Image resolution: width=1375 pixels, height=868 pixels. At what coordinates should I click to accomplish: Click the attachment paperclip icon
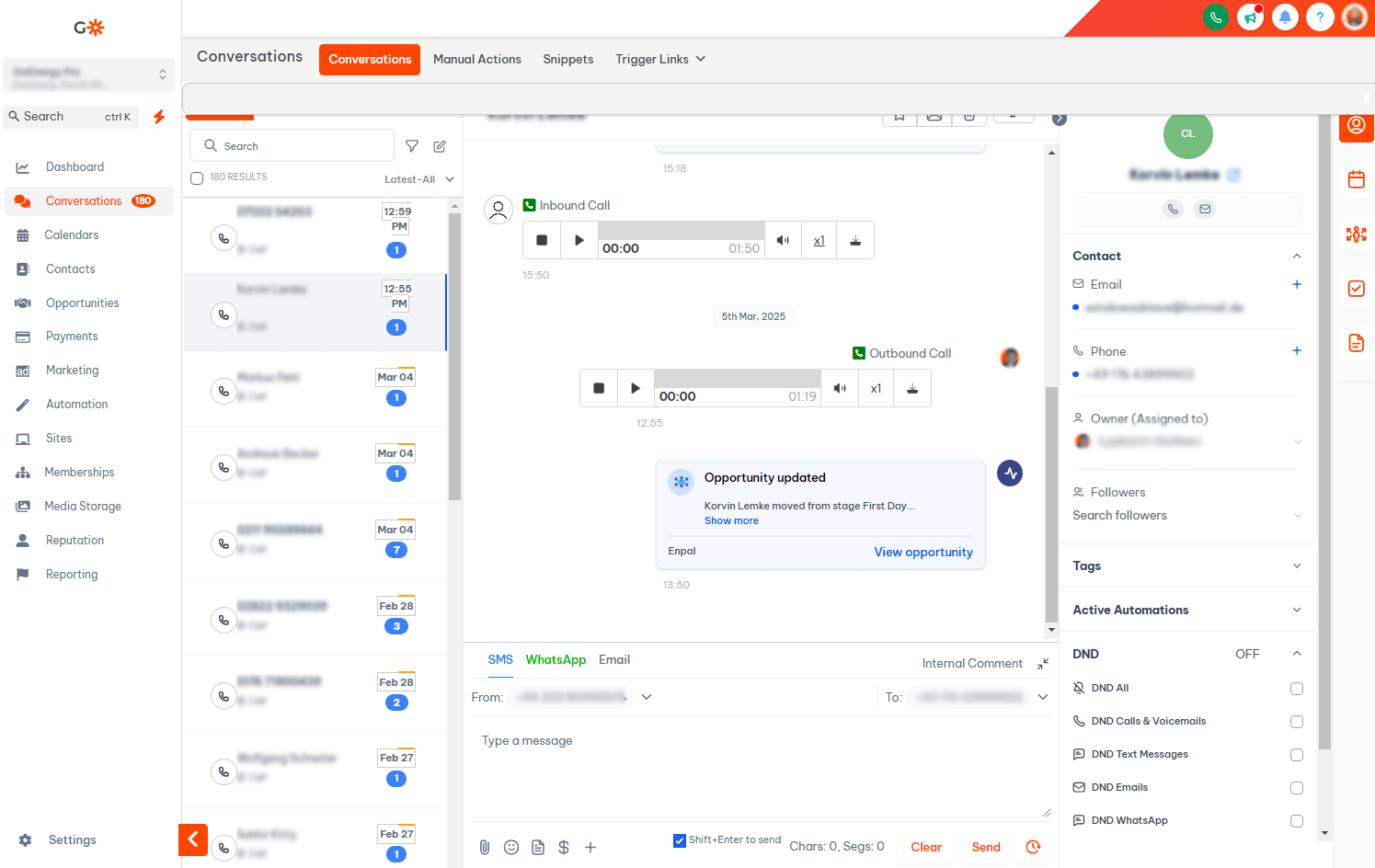485,847
